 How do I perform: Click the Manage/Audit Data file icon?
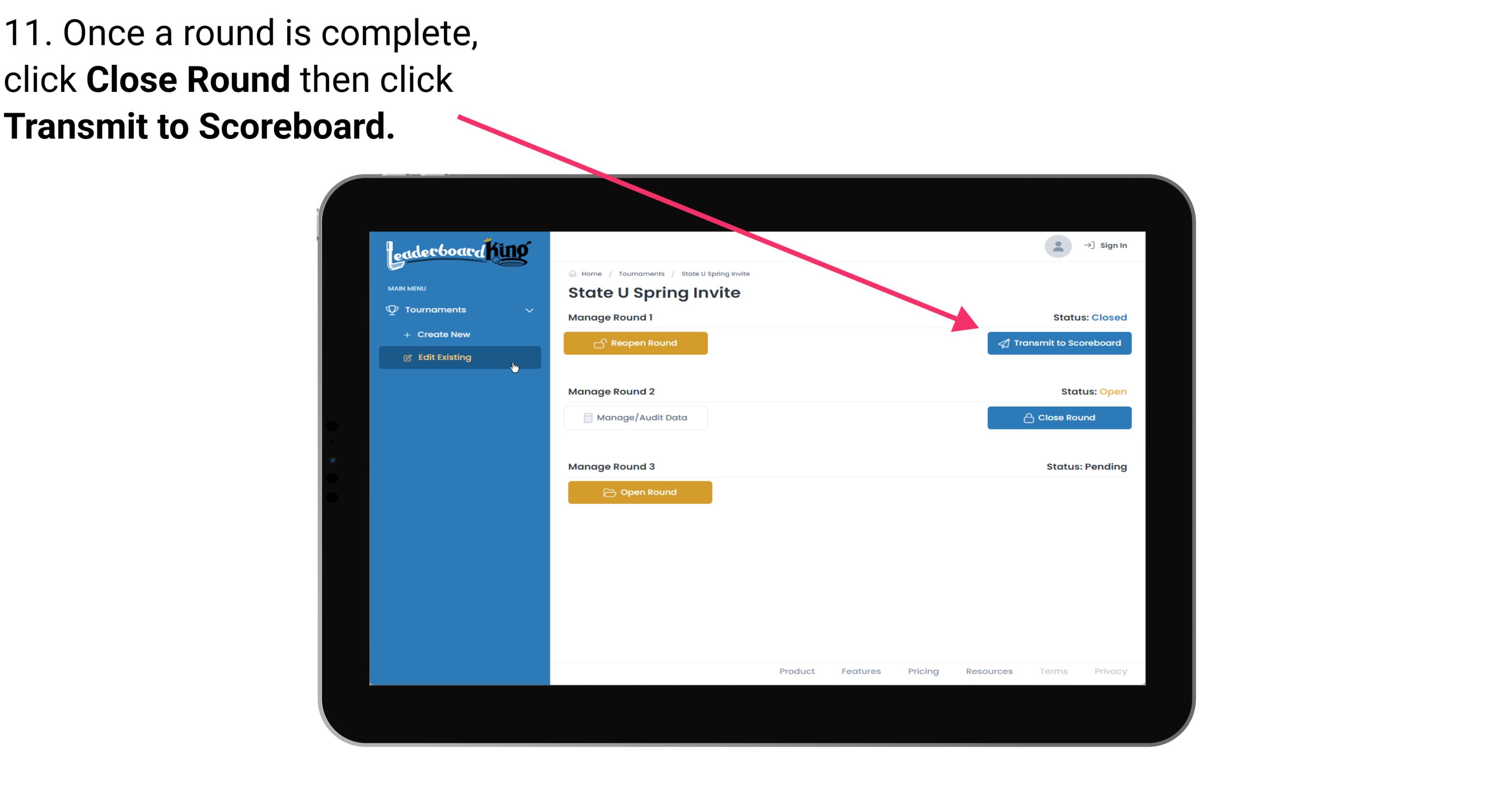tap(586, 417)
